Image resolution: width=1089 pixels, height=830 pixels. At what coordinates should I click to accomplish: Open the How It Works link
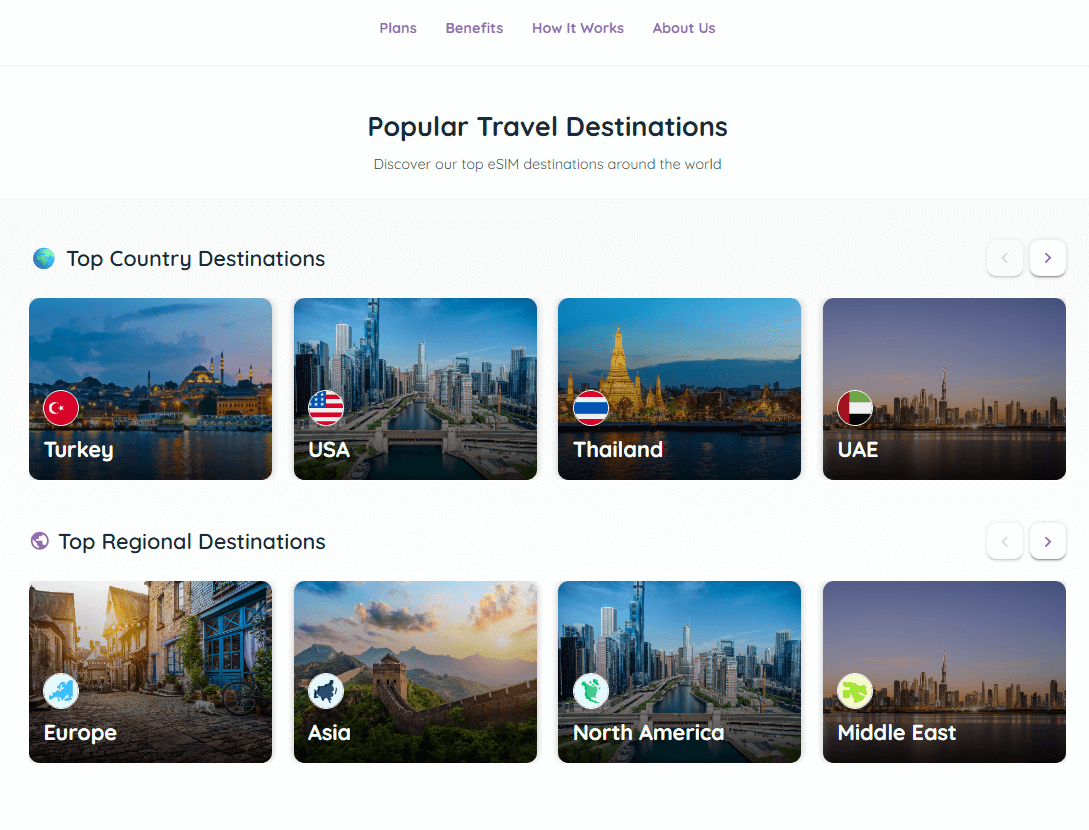click(578, 28)
